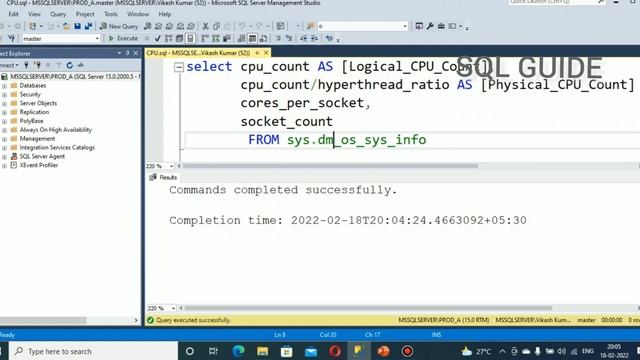Open the Project menu
This screenshot has width=640, height=360.
(x=85, y=14)
